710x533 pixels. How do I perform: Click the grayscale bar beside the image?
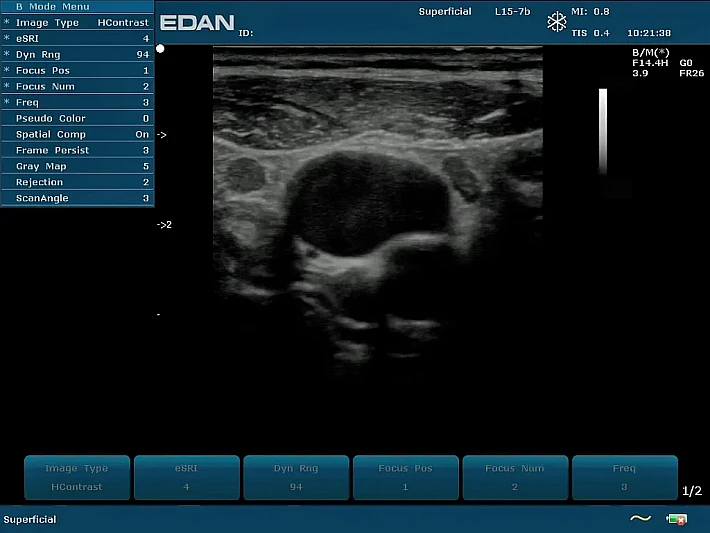pos(603,132)
